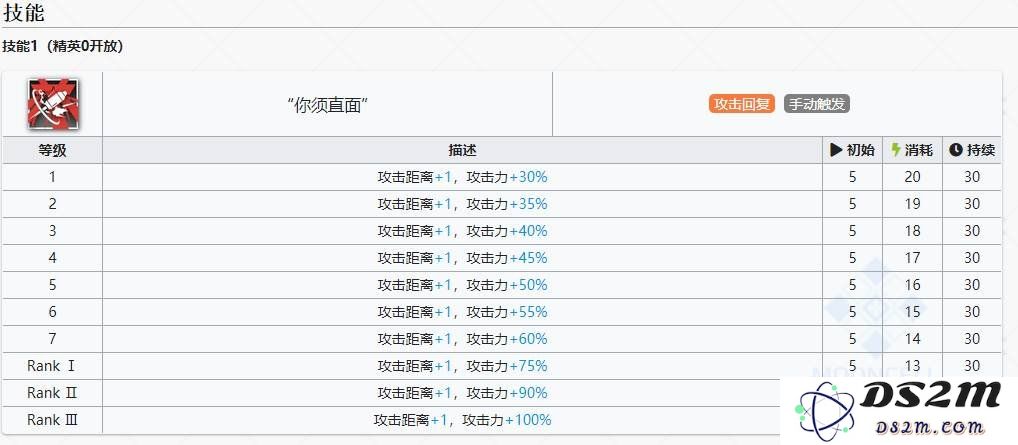Click the 等级 column header
1018x445 pixels.
click(x=52, y=150)
